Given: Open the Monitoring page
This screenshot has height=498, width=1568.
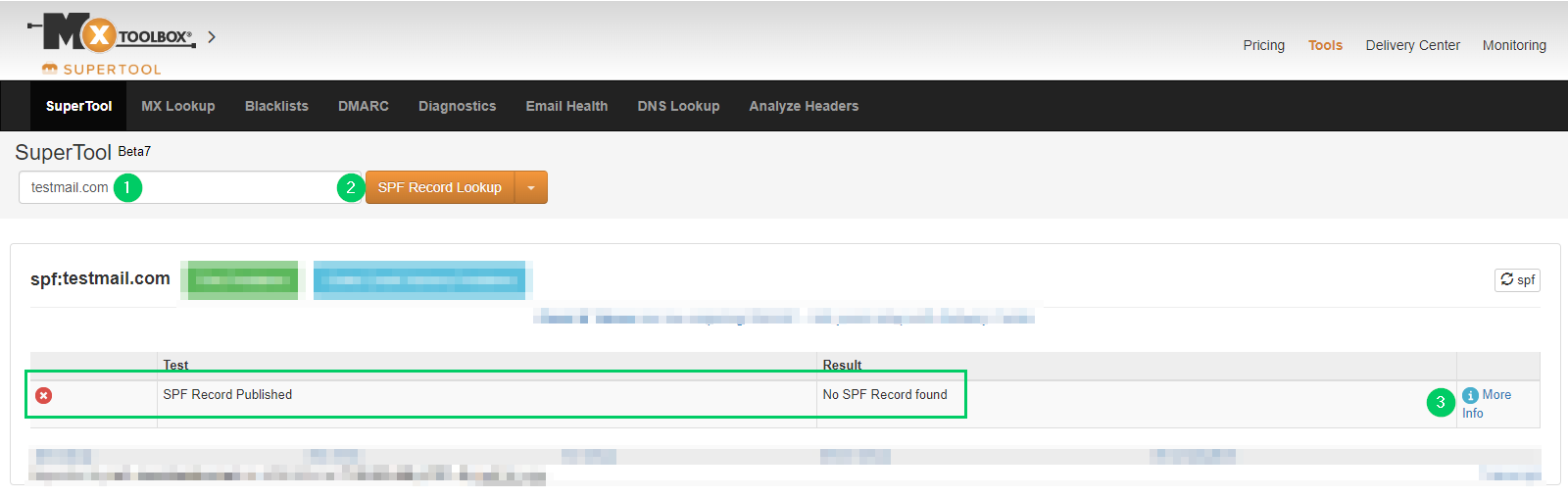Looking at the screenshot, I should coord(1514,45).
